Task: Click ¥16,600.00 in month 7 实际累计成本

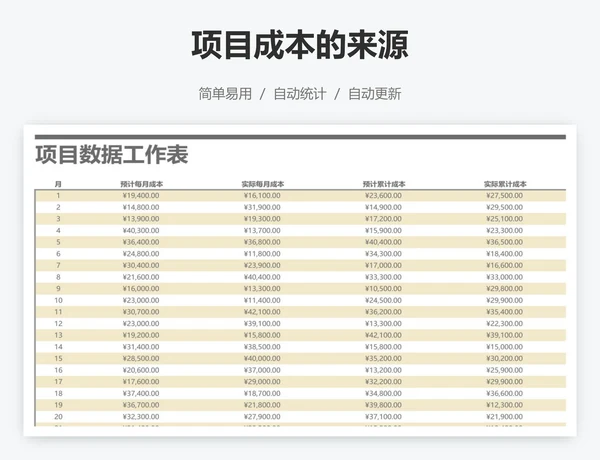Action: tap(505, 265)
